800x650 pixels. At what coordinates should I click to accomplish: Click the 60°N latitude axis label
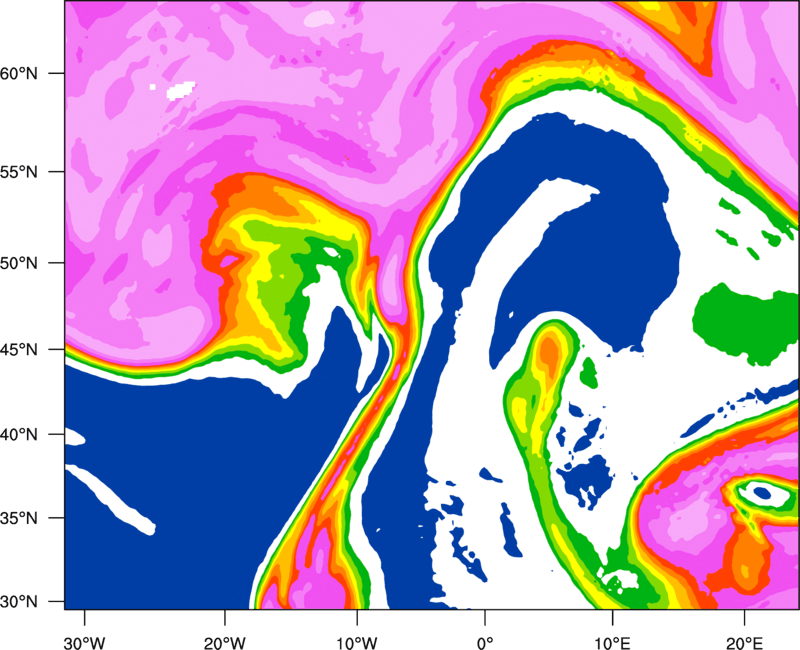[19, 73]
